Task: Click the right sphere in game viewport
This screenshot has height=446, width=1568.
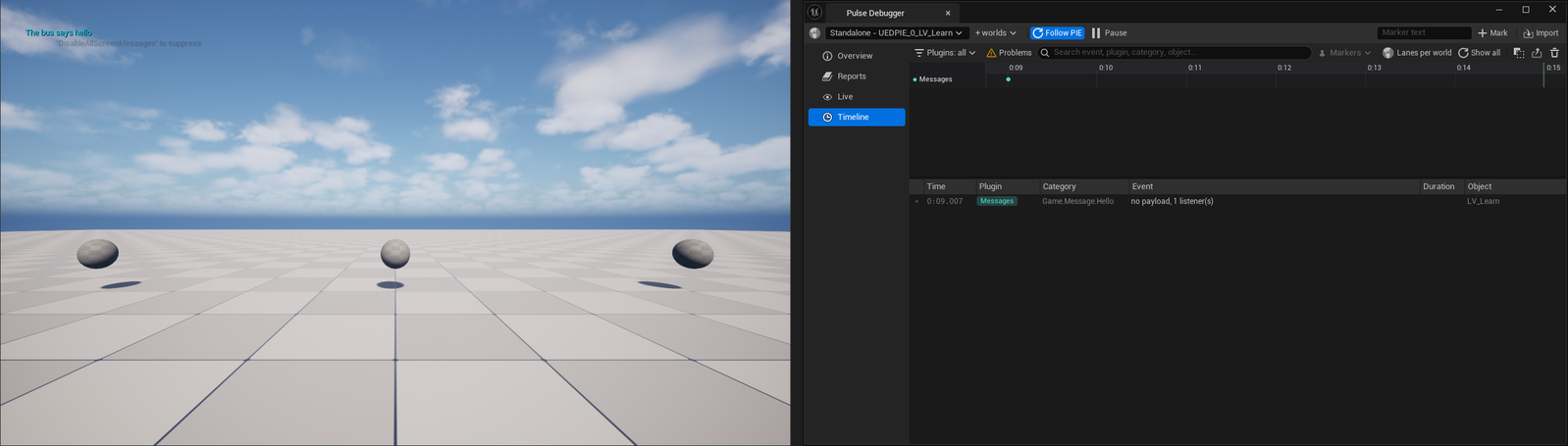Action: [x=693, y=253]
